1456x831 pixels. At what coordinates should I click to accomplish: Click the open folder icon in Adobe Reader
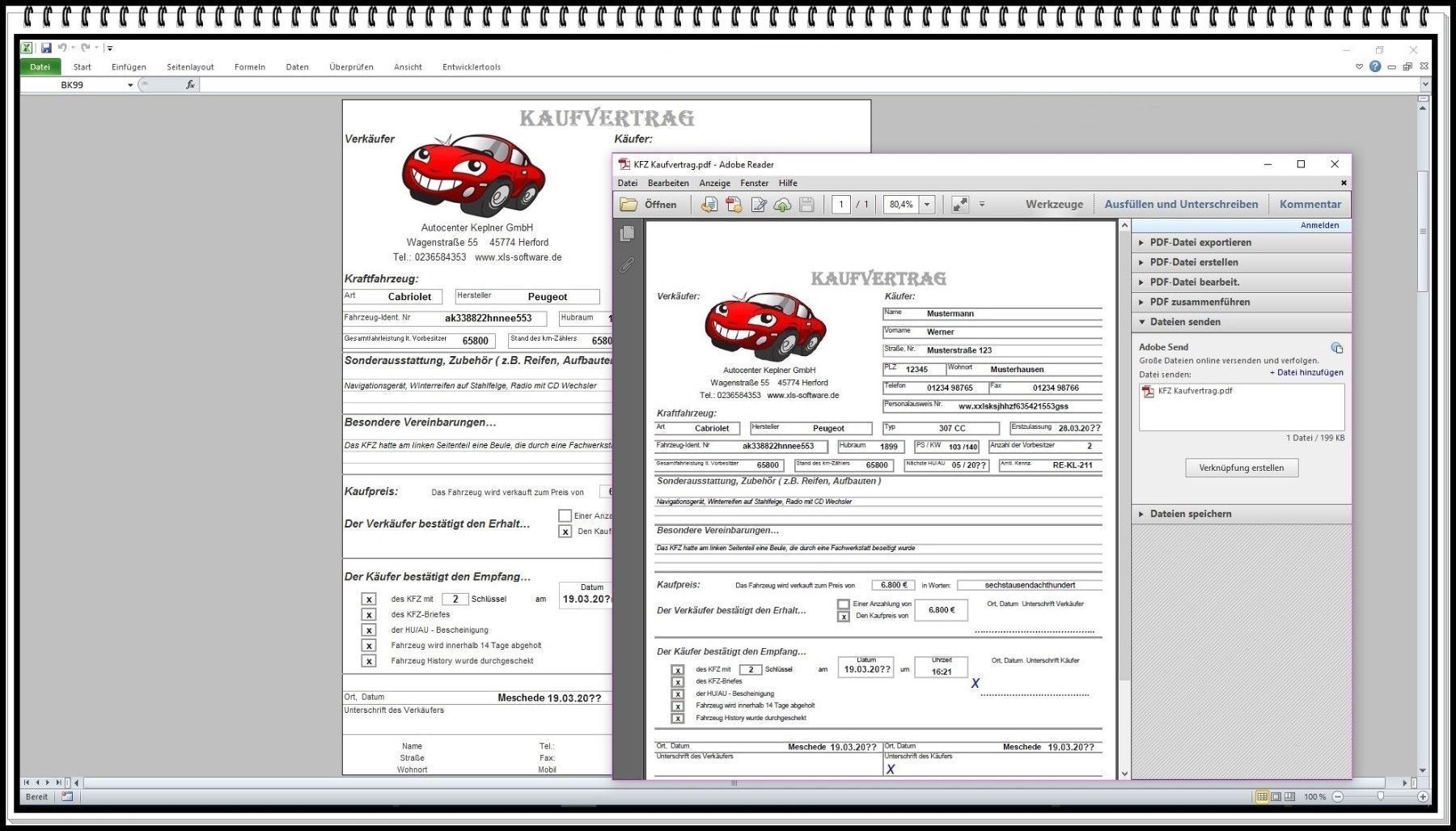click(x=629, y=205)
